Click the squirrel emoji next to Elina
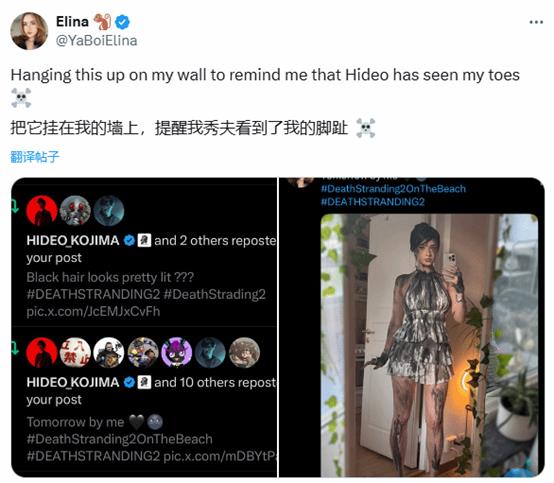554x483 pixels. 103,22
